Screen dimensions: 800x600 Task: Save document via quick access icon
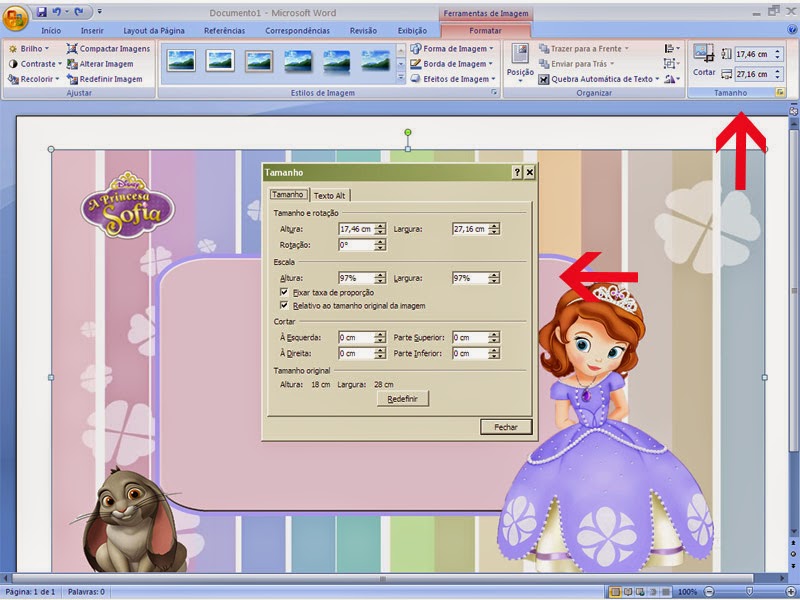42,12
